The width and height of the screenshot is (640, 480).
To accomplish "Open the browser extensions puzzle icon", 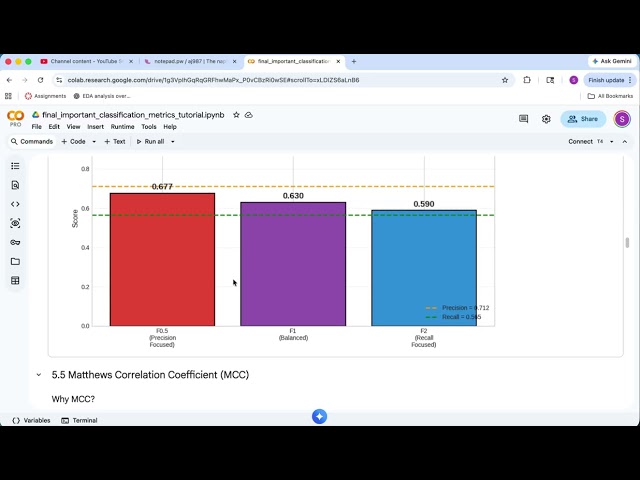I will coord(527,80).
